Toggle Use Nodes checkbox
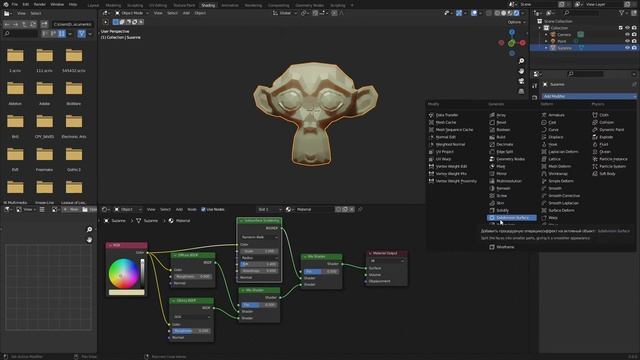This screenshot has width=640, height=360. pos(203,209)
